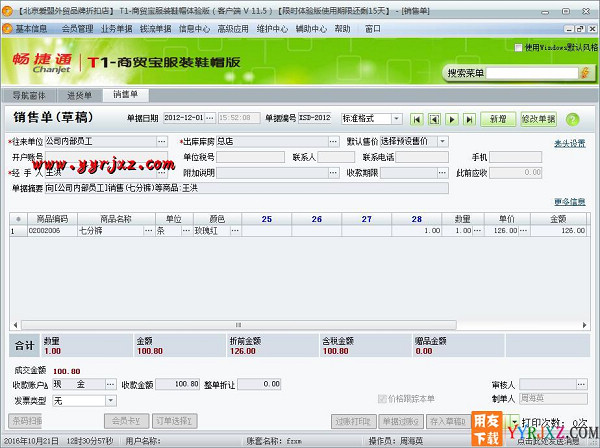Open the 表头设置 link
This screenshot has width=600, height=448.
570,144
